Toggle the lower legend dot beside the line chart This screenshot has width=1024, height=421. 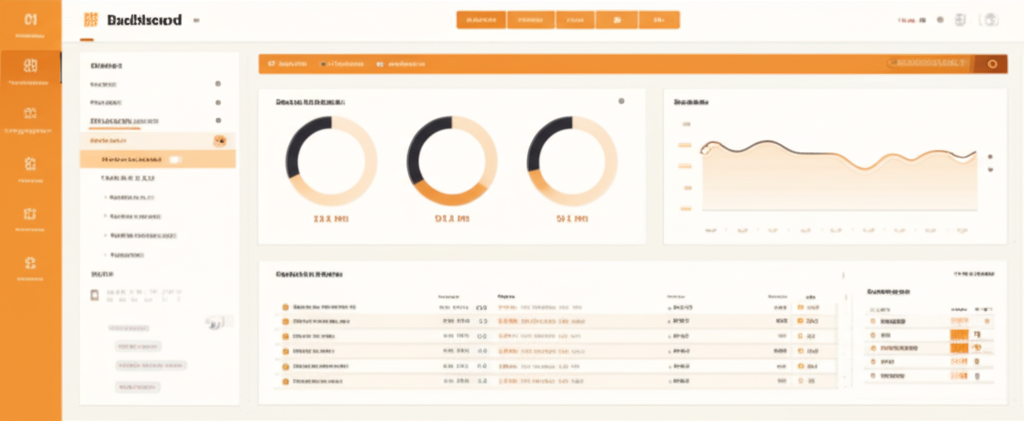coord(991,170)
